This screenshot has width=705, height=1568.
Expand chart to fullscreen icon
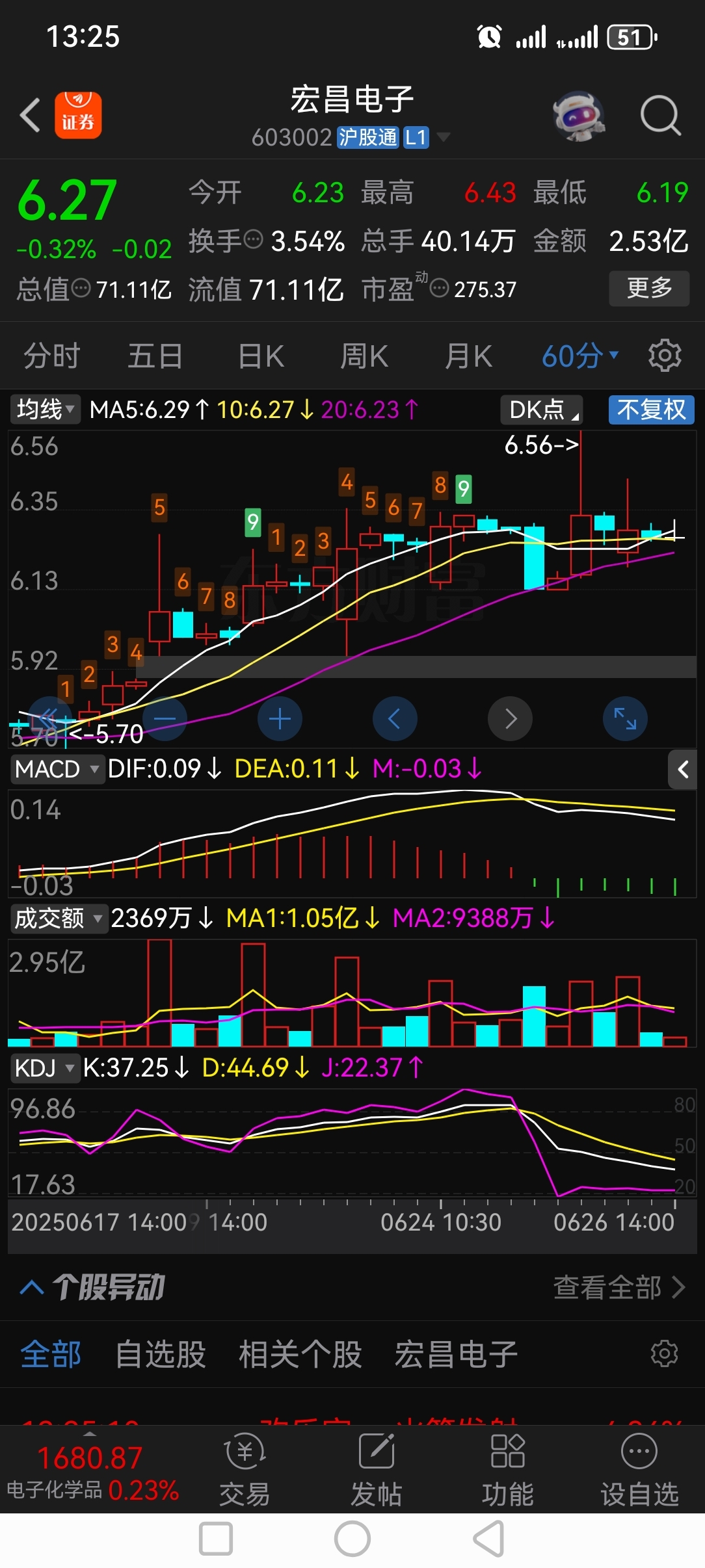625,719
